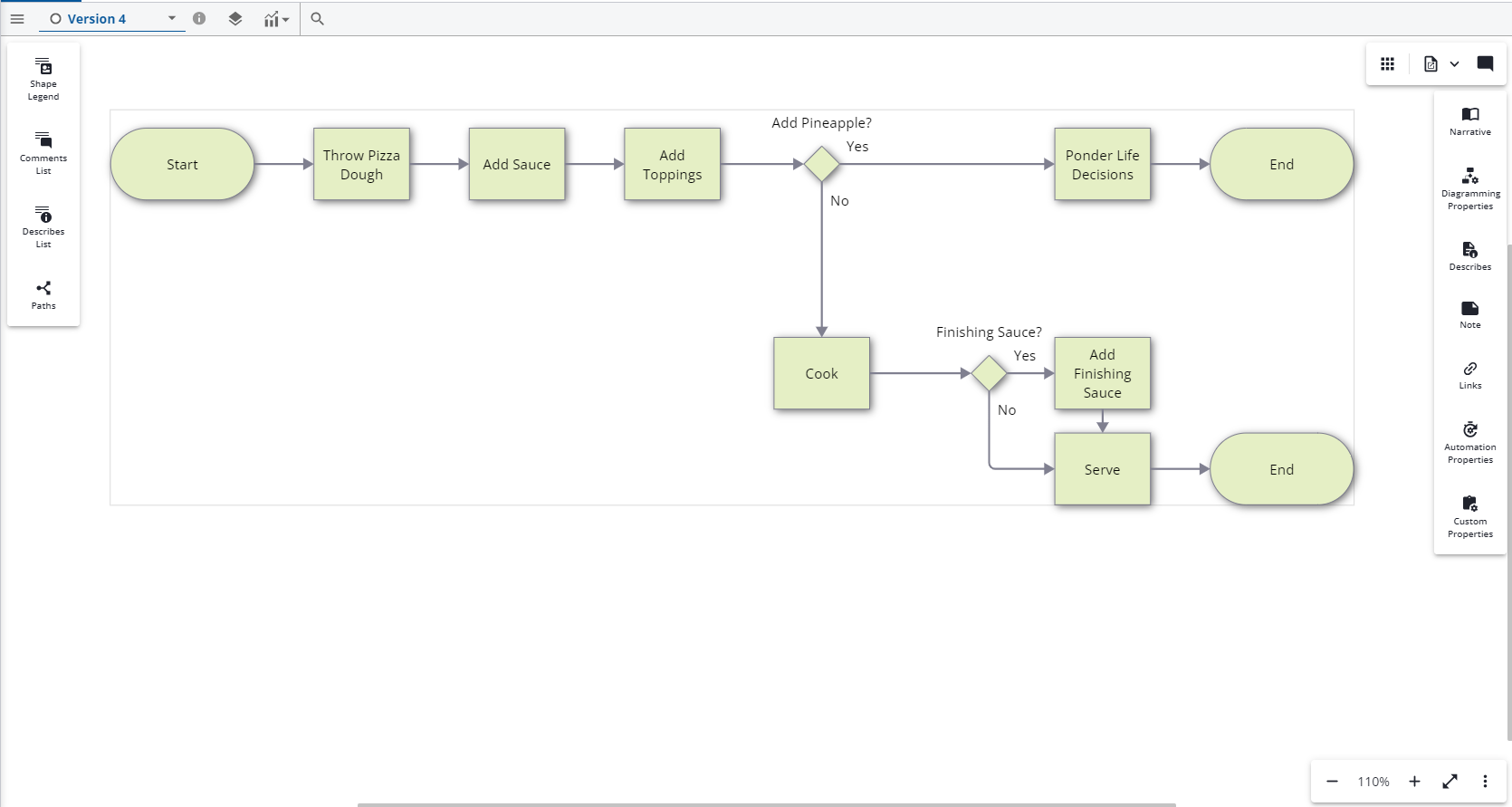
Task: Open the Note panel
Action: tap(1469, 314)
